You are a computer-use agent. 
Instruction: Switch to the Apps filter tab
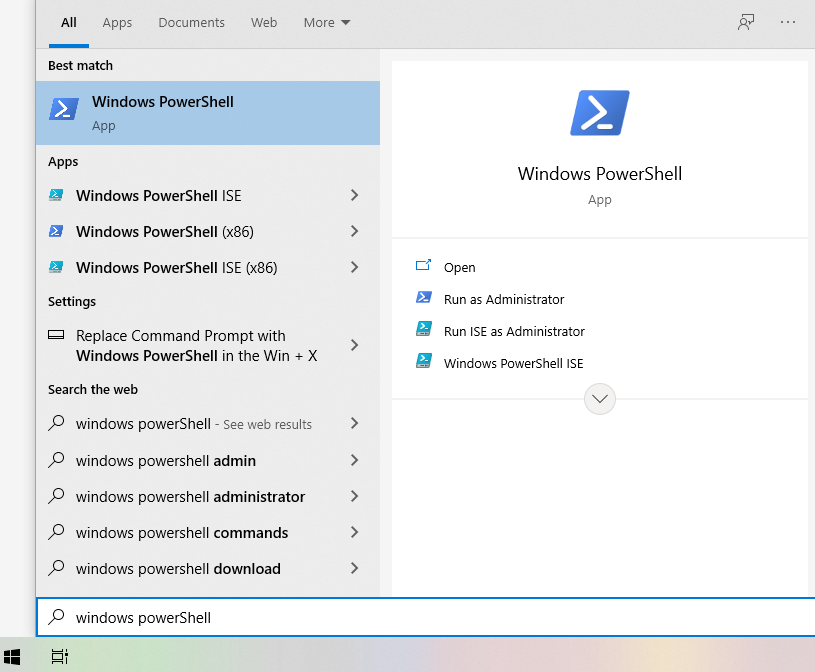tap(117, 22)
